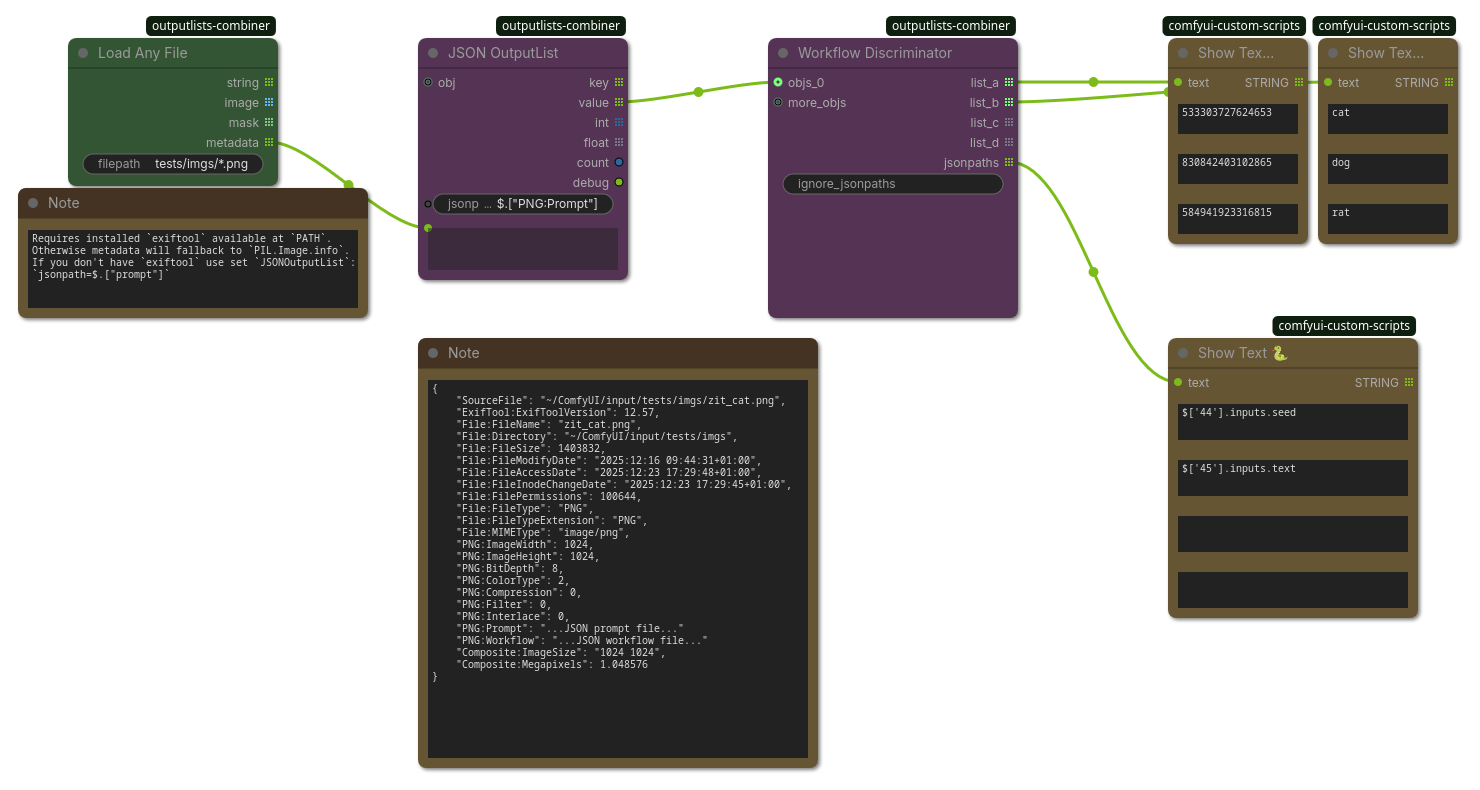Image resolution: width=1480 pixels, height=790 pixels.
Task: Click the list_c output slot
Action: coord(1009,123)
